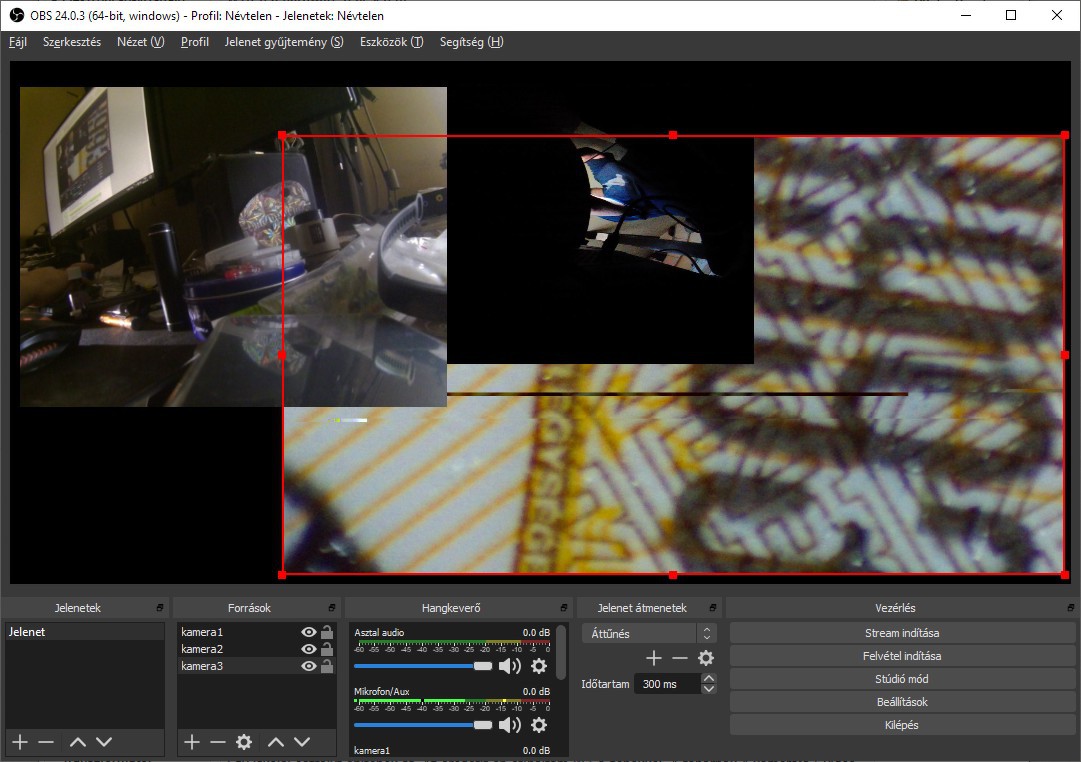Select the Jelenet scene in list
The image size is (1081, 762).
pyautogui.click(x=85, y=632)
